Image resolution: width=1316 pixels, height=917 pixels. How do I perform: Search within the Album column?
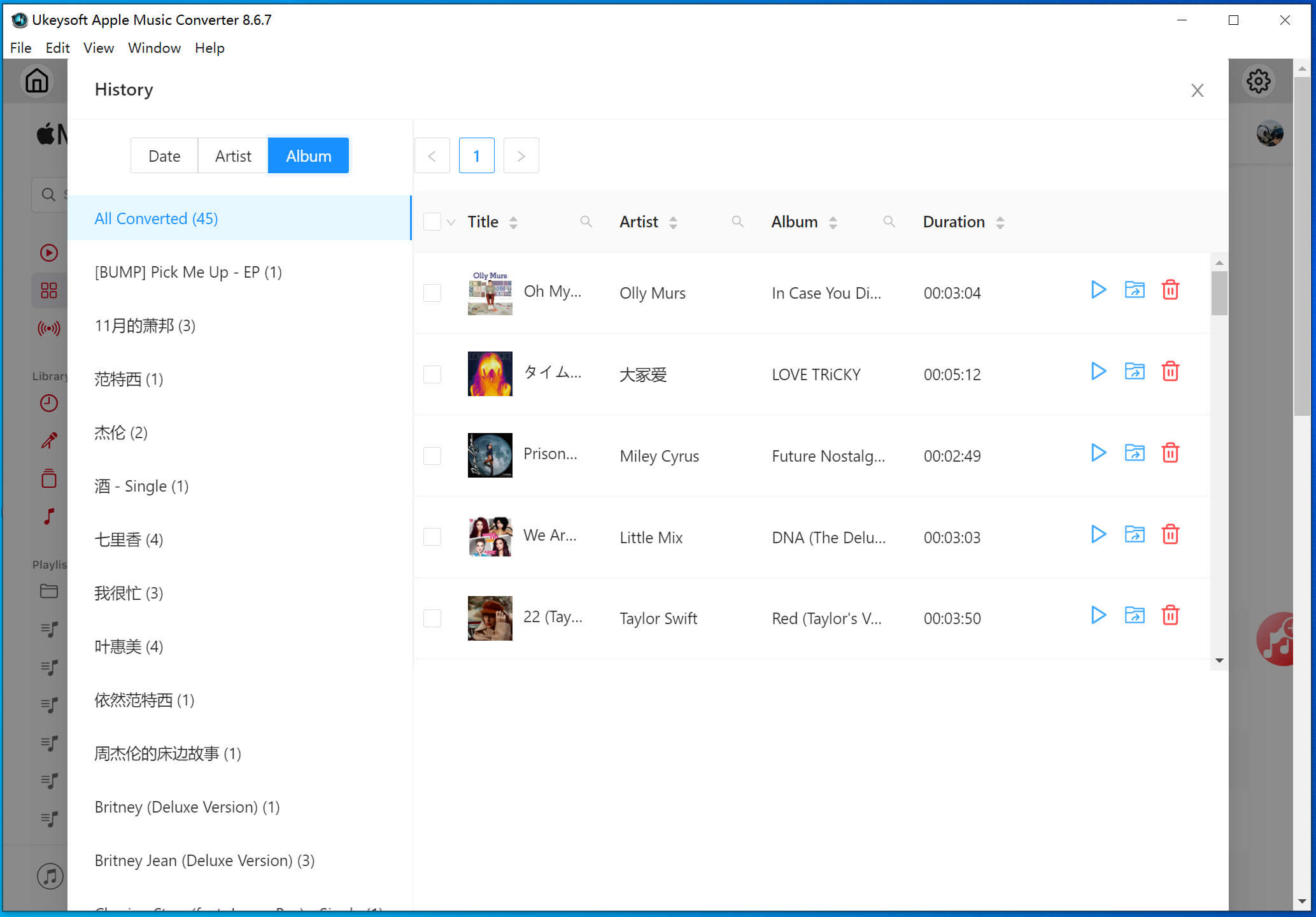[x=889, y=222]
